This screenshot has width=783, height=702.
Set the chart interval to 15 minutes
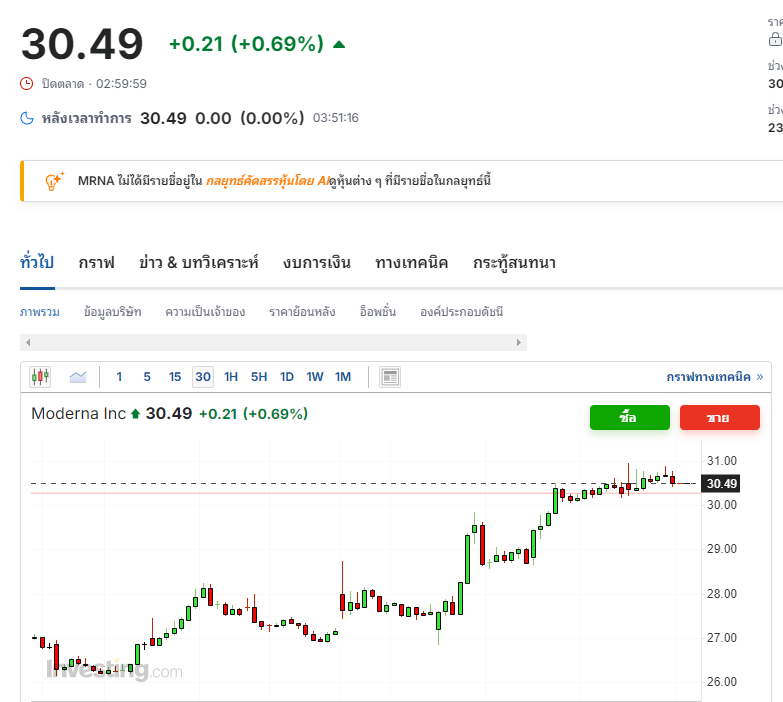click(175, 377)
